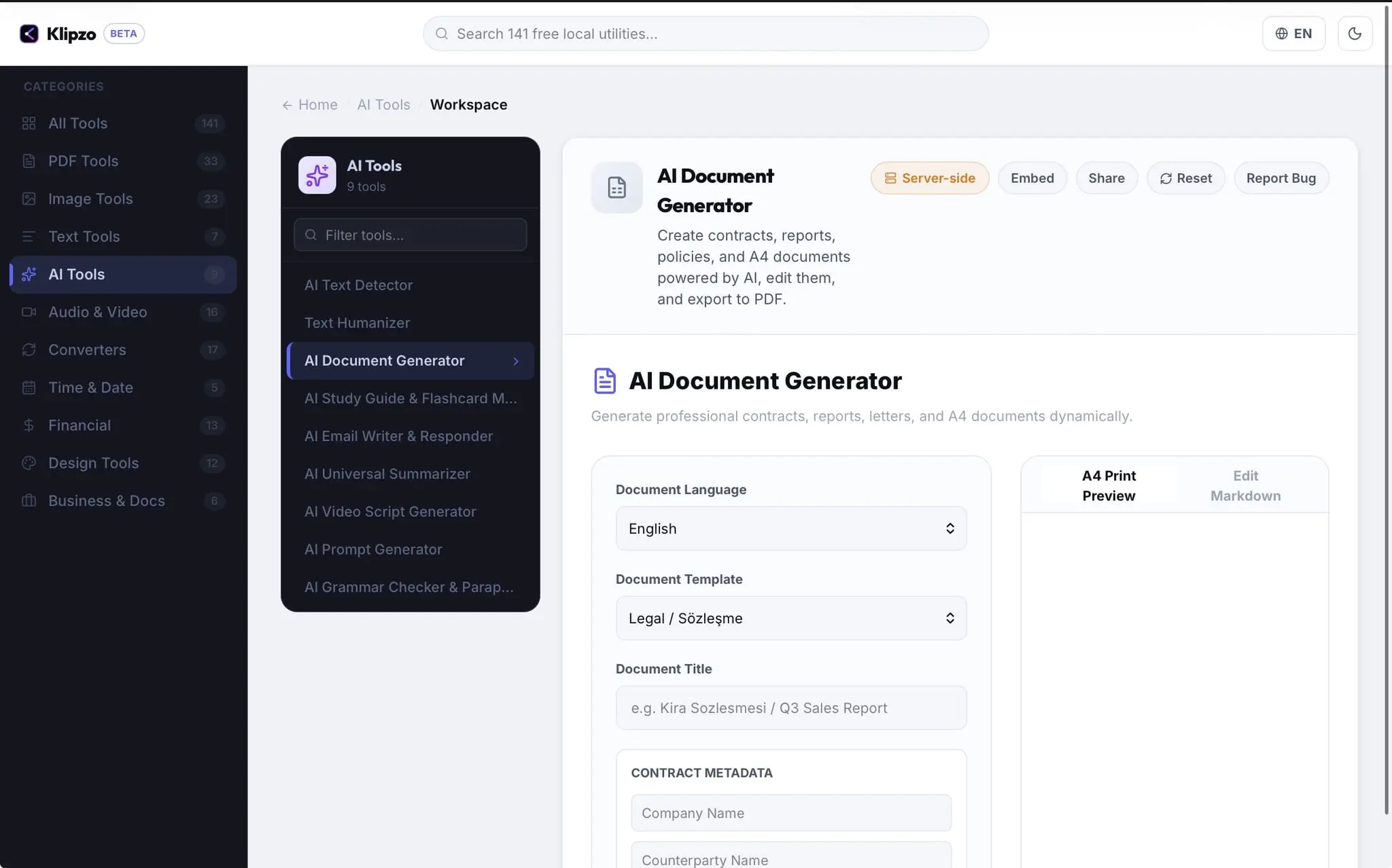Image resolution: width=1392 pixels, height=868 pixels.
Task: Open the Business & Docs category label
Action: [107, 500]
